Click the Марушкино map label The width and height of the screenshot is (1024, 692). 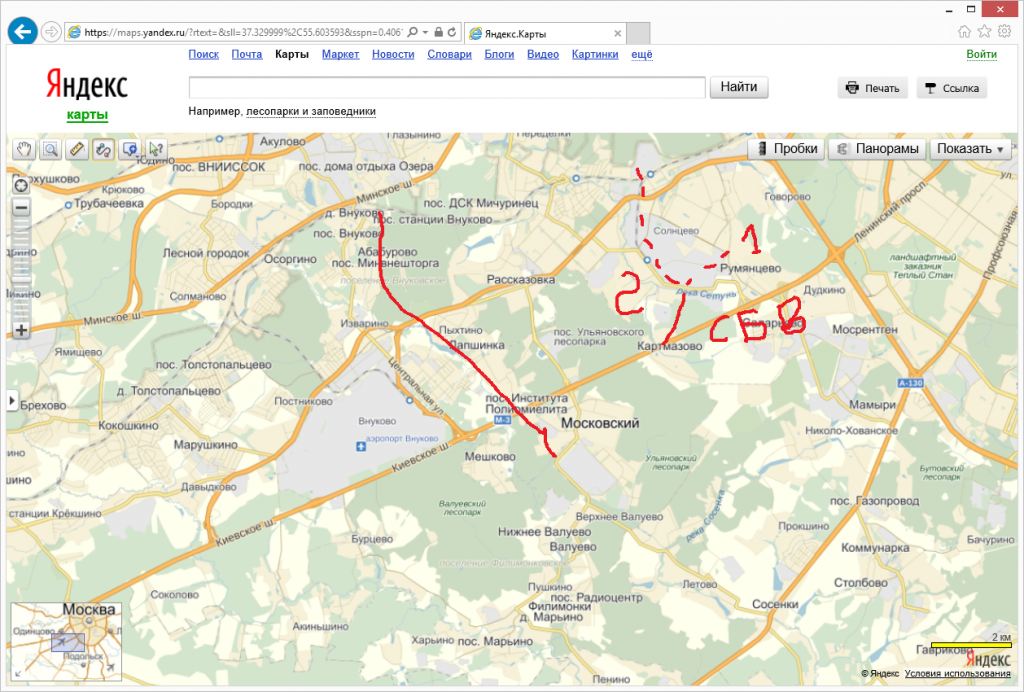coord(206,445)
